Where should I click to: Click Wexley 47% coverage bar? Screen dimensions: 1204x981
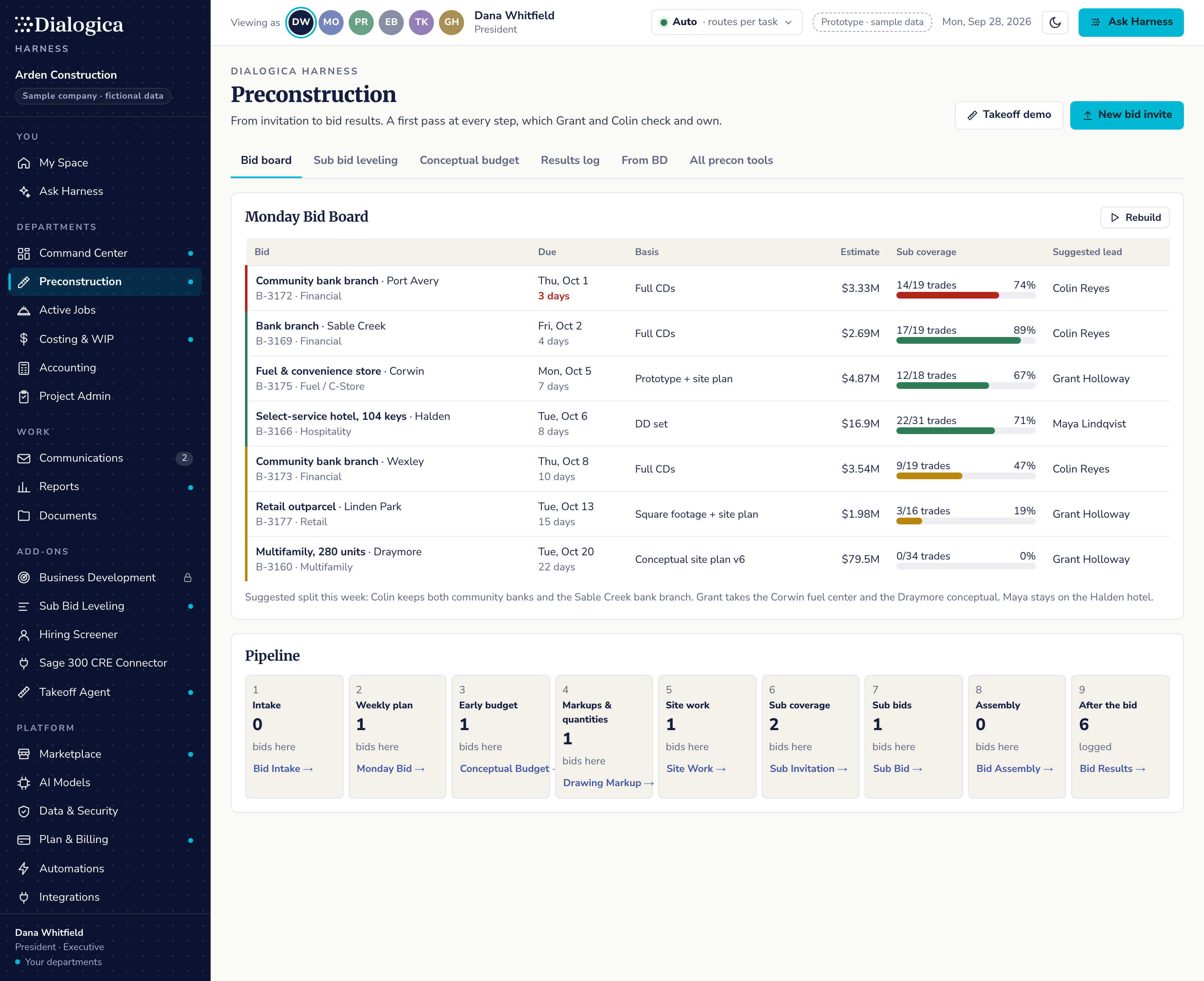pyautogui.click(x=966, y=476)
